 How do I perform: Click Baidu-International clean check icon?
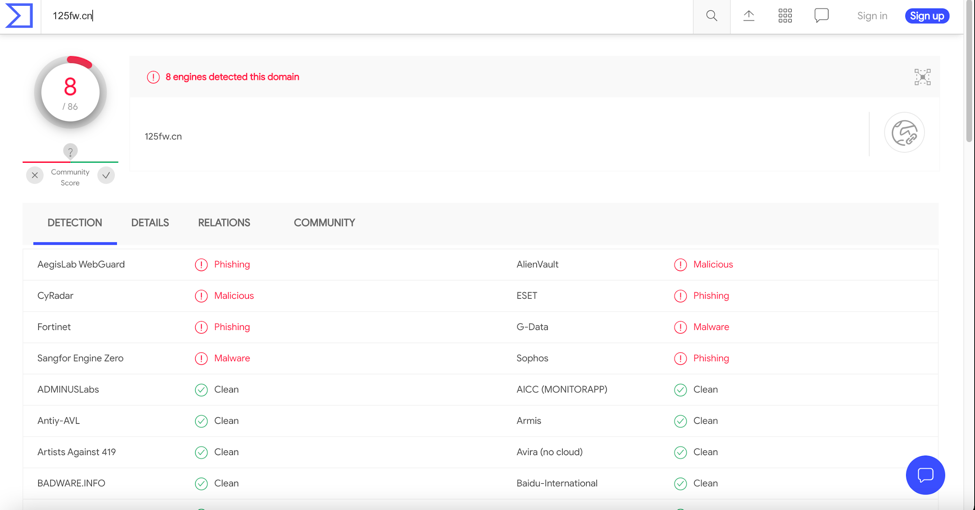pyautogui.click(x=680, y=483)
